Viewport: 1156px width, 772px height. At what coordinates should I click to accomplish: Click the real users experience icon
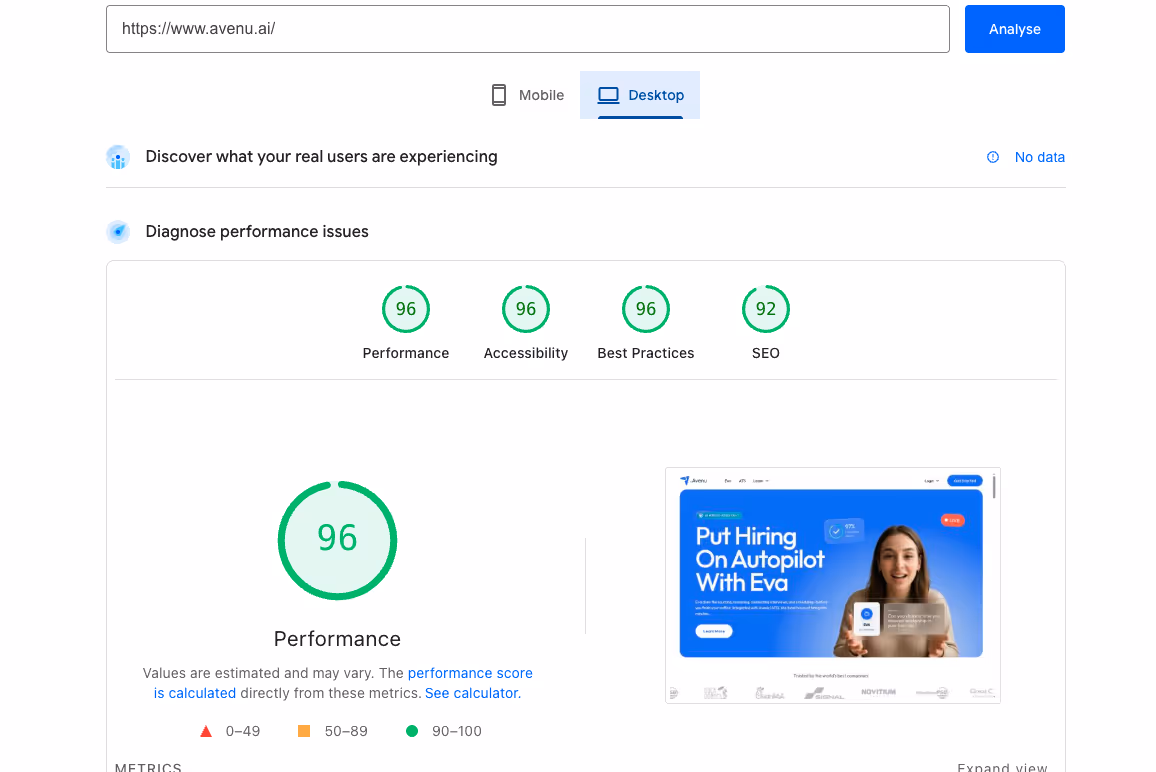click(x=118, y=157)
